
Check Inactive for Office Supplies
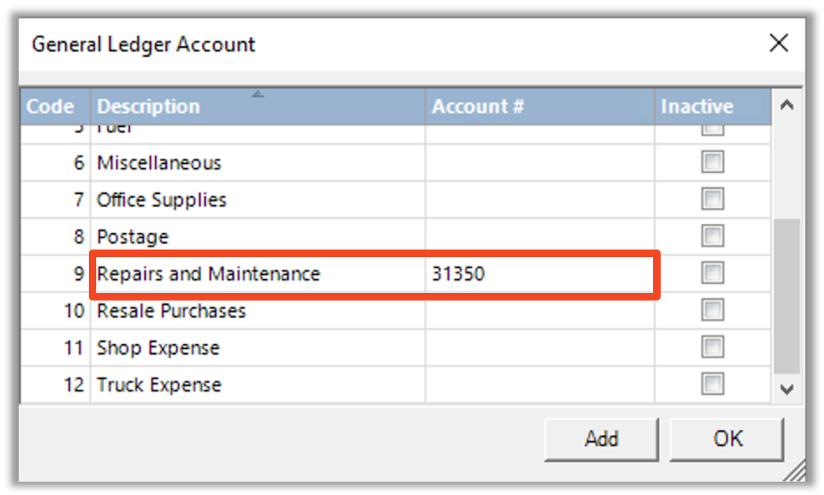coord(713,199)
